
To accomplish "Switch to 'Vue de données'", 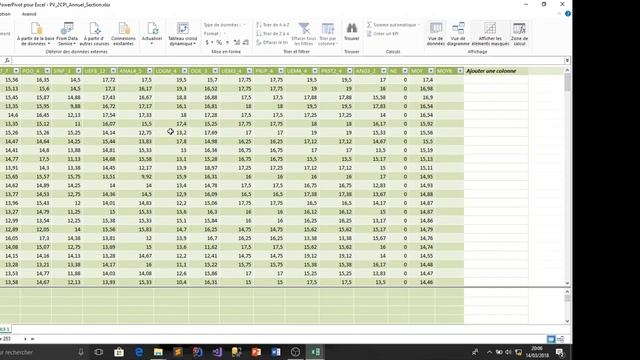I will click(x=436, y=33).
